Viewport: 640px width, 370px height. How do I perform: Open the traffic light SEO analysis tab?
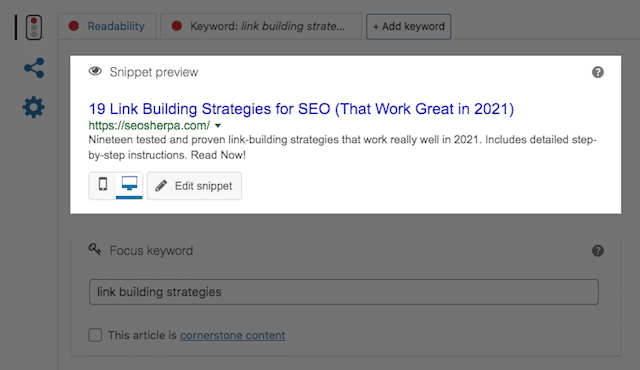(x=34, y=27)
